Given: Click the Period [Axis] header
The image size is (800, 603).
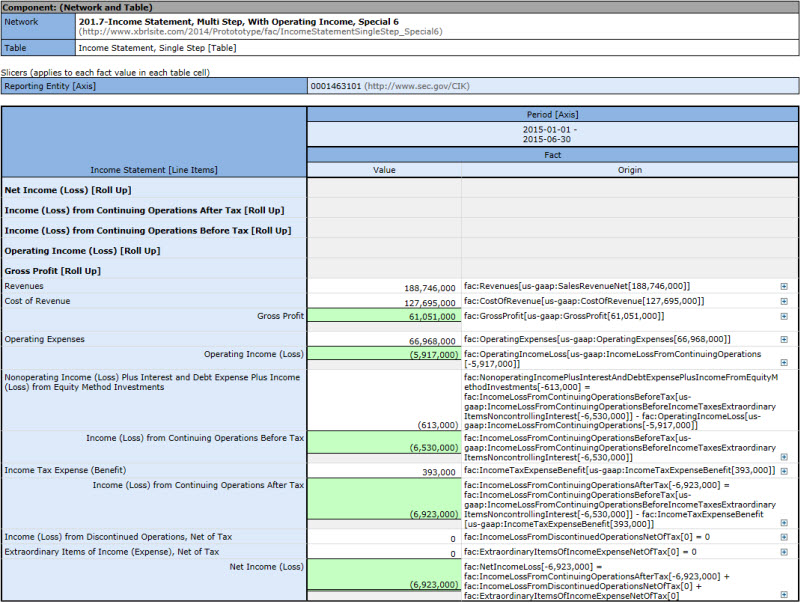Looking at the screenshot, I should 553,115.
